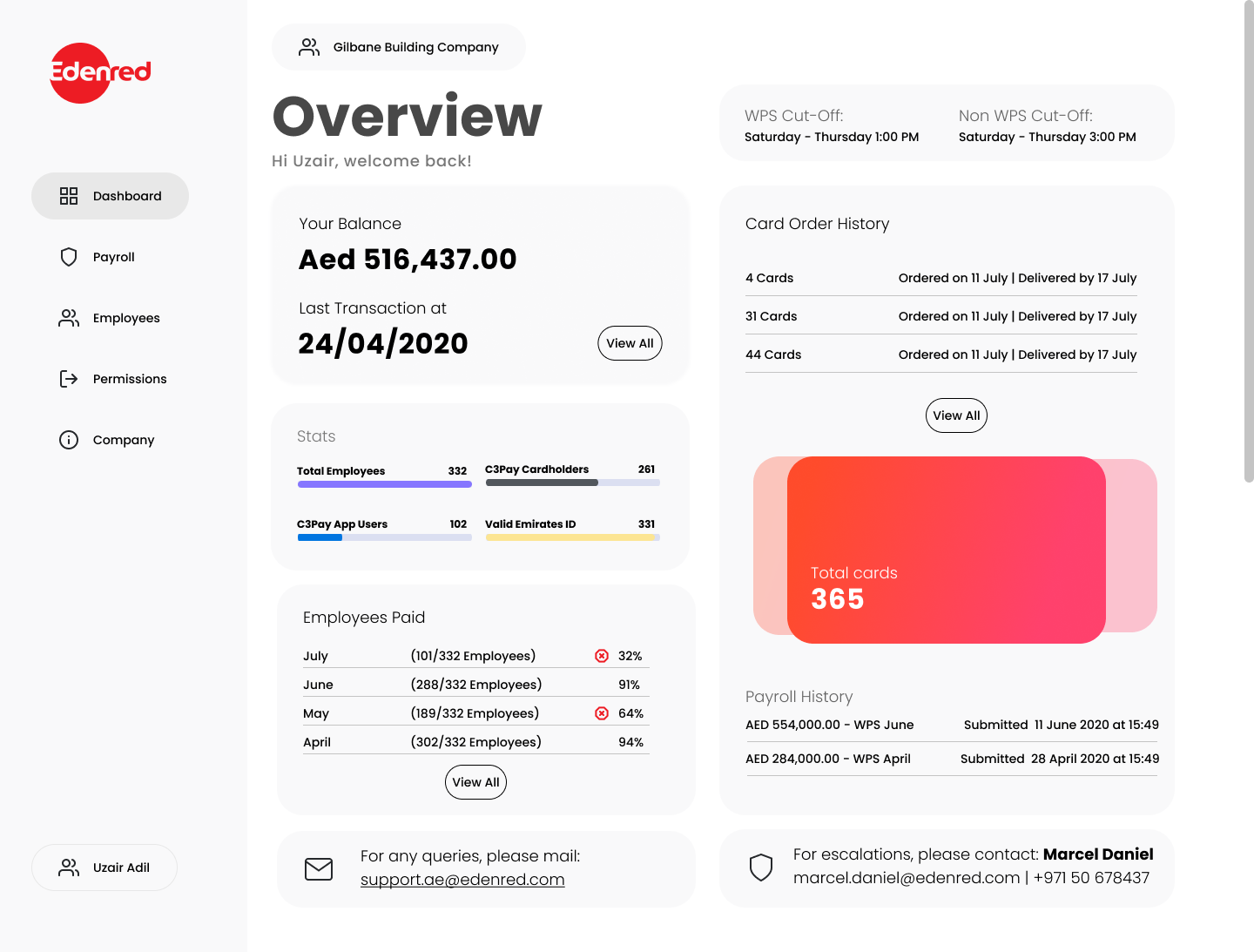Click the escalations shield icon
Screen dimensions: 1254x952
[x=761, y=868]
